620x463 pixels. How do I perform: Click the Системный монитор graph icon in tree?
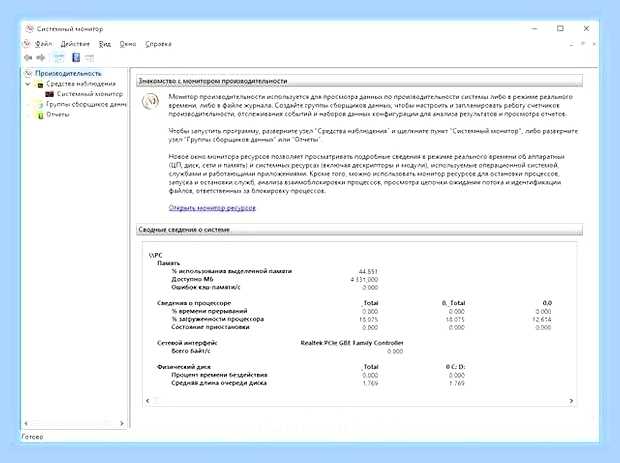point(49,94)
